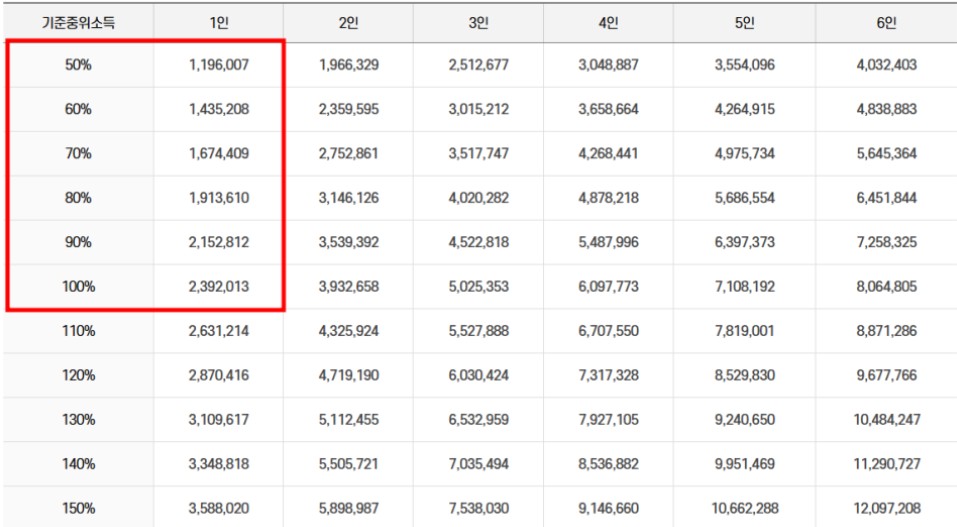The image size is (957, 527).
Task: Click the cell 3,048,887
Action: coord(609,65)
